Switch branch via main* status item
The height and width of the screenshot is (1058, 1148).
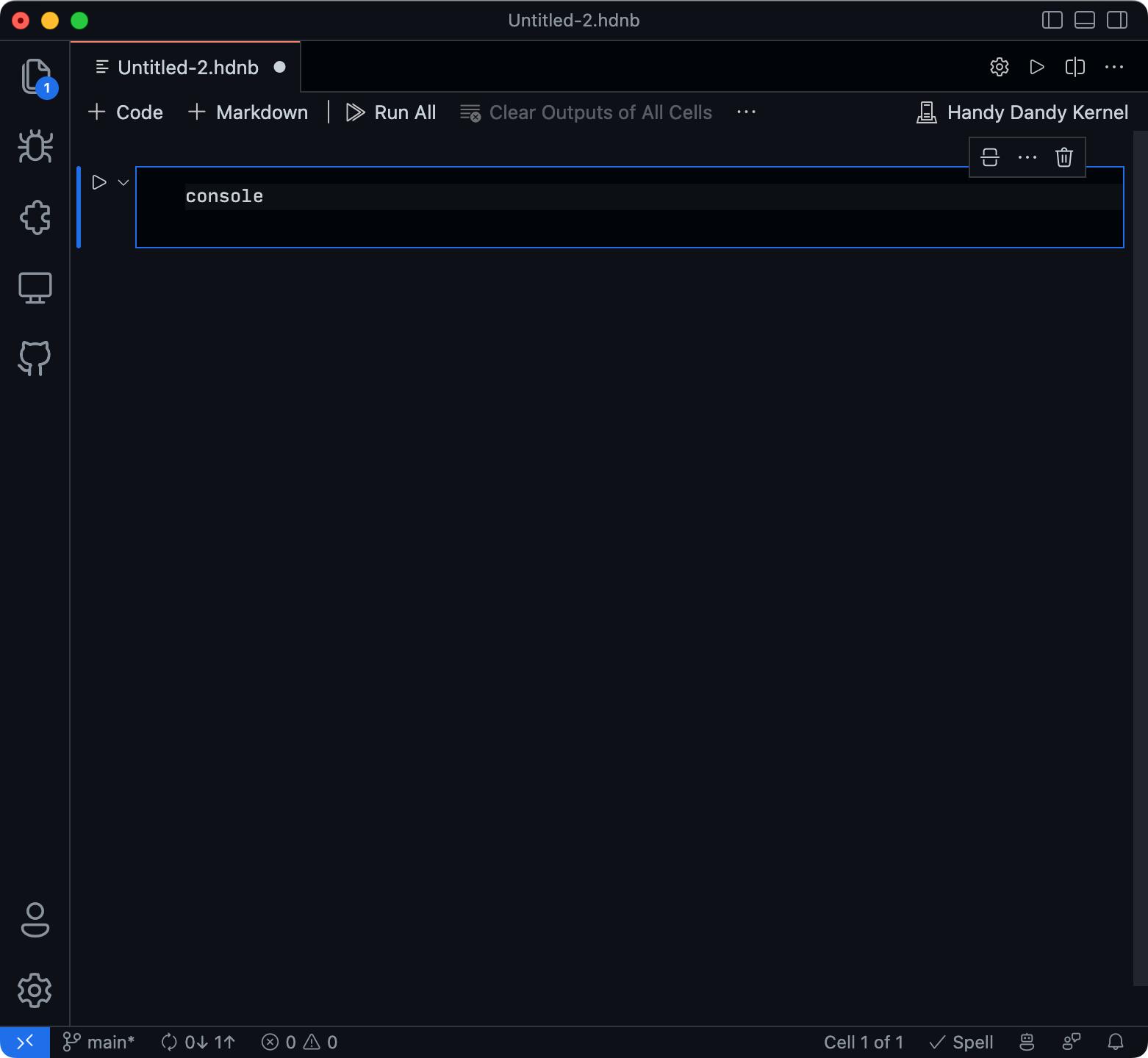(x=98, y=1042)
